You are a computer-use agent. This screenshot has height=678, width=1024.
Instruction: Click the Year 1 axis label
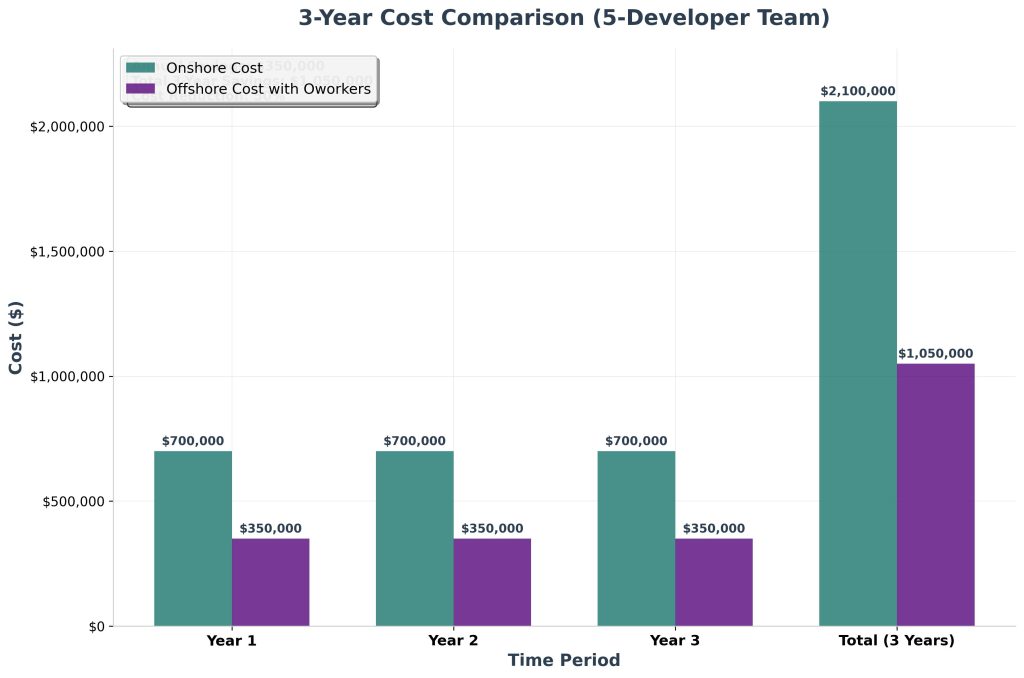point(231,640)
